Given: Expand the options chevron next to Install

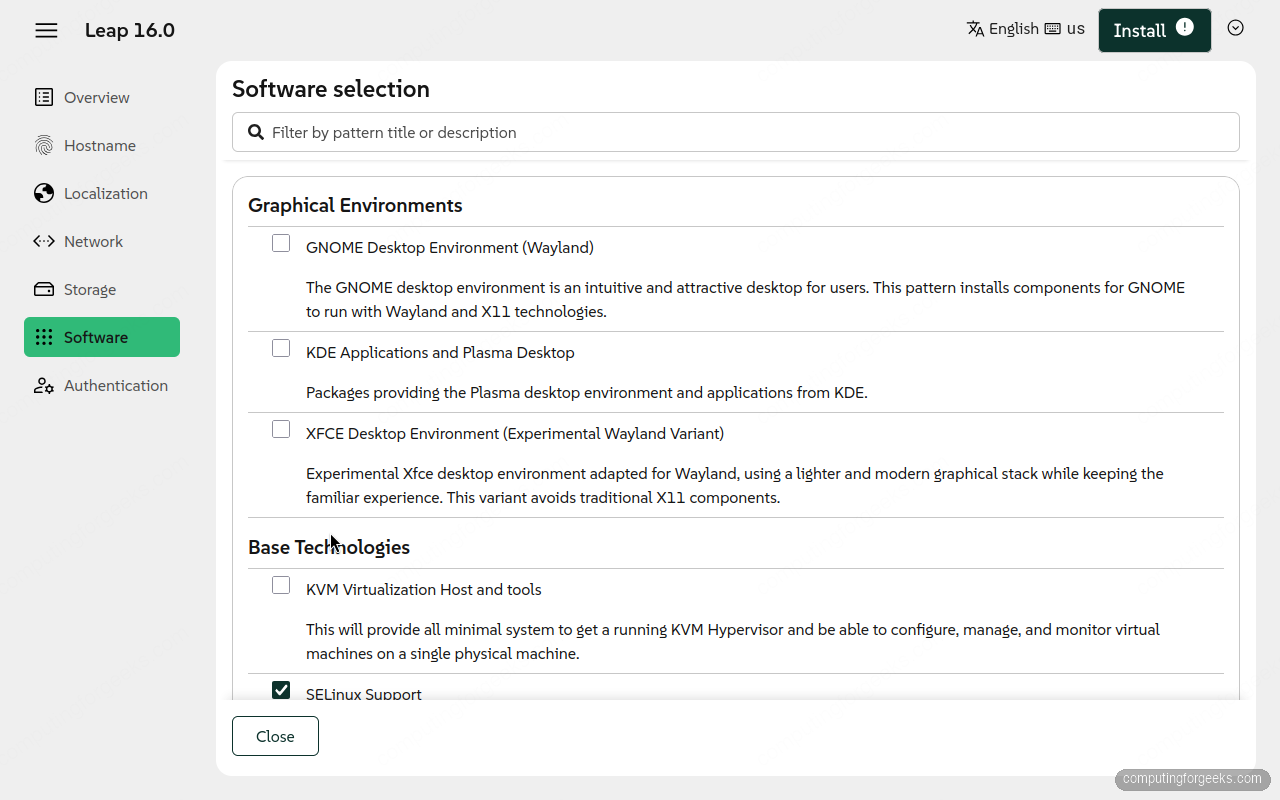Looking at the screenshot, I should click(x=1235, y=28).
